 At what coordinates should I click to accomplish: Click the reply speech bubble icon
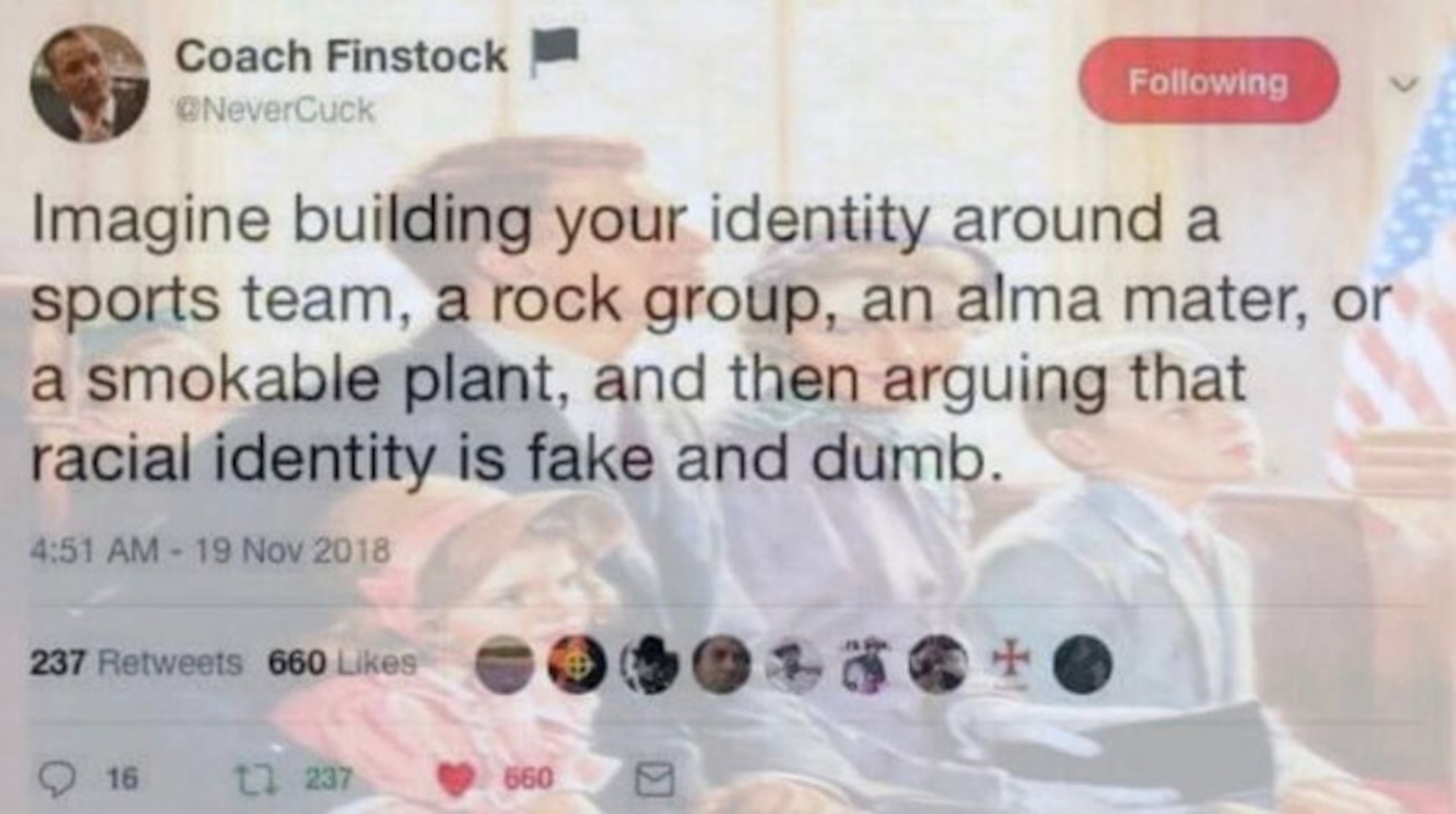click(57, 778)
